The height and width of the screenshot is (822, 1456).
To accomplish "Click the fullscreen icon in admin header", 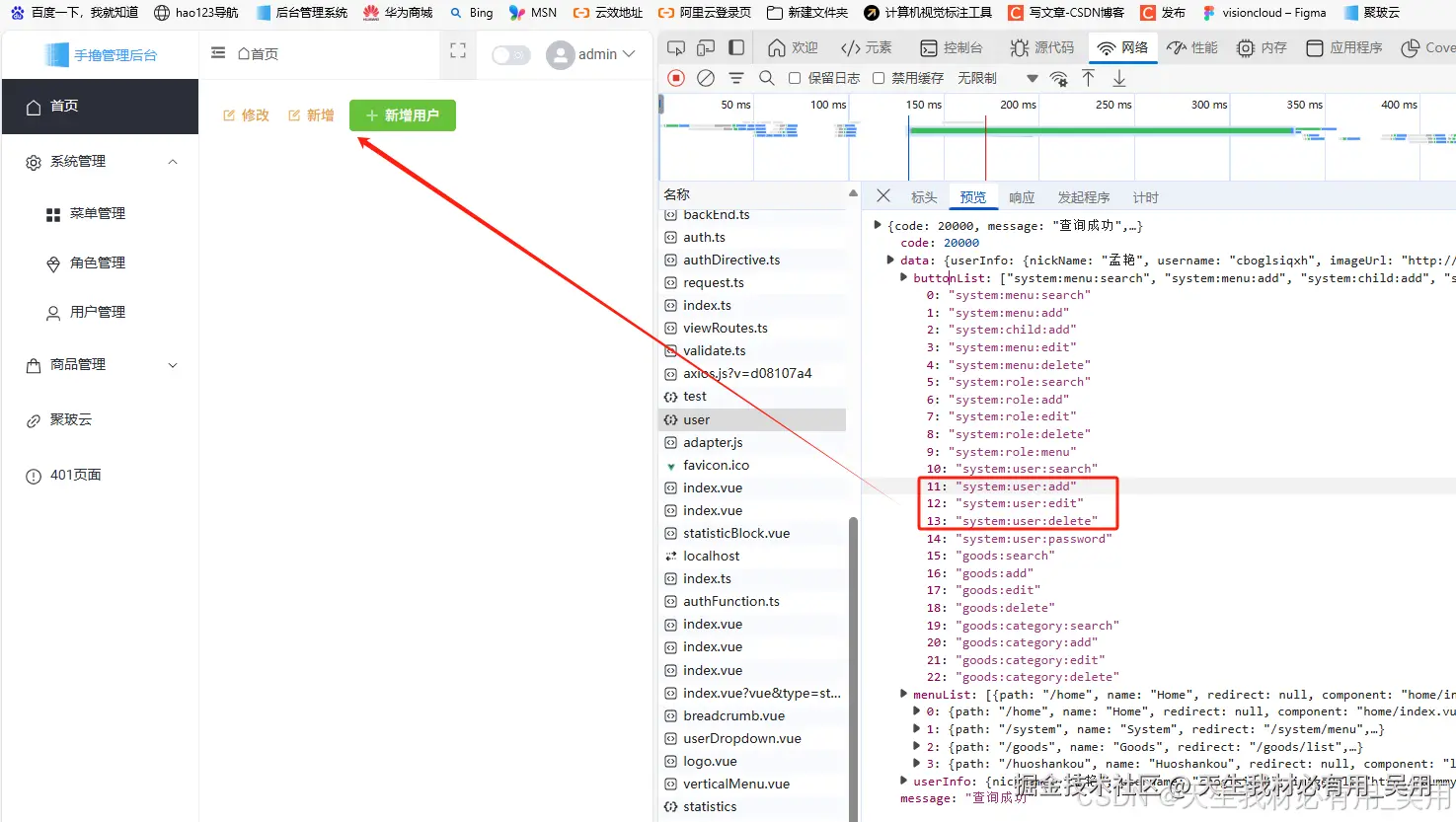I will 458,51.
